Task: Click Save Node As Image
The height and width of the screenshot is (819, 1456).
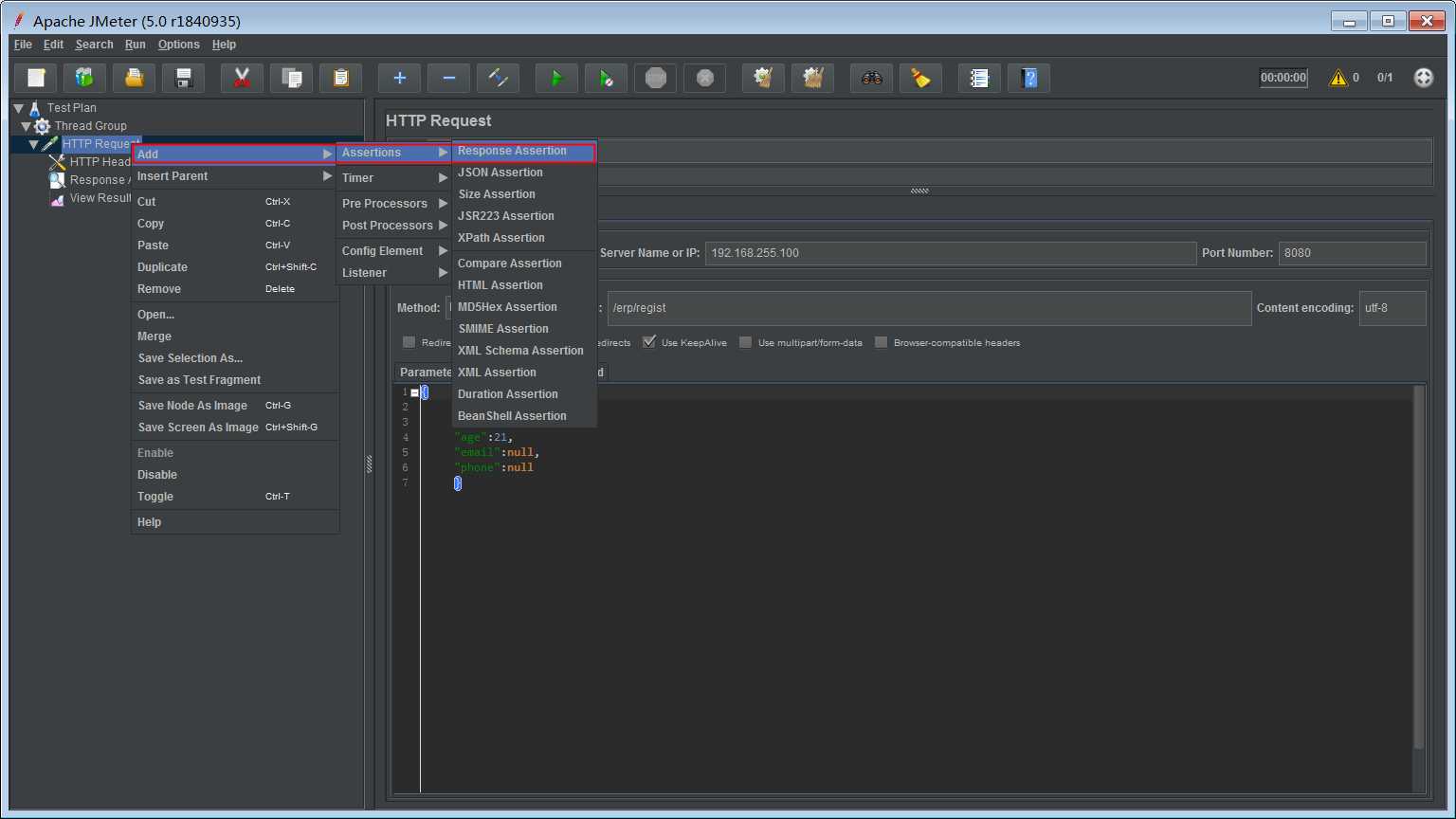Action: [234, 406]
